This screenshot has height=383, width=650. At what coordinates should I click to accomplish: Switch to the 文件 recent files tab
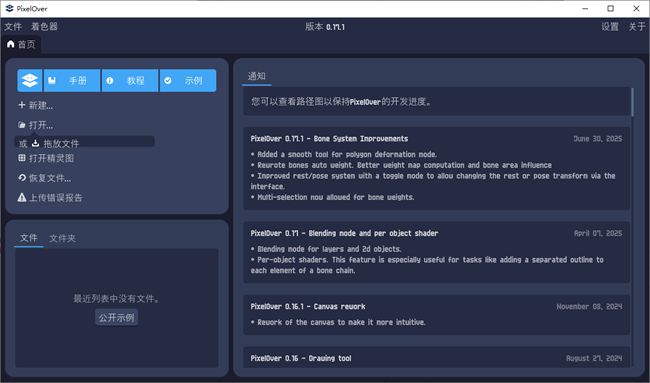pyautogui.click(x=29, y=238)
